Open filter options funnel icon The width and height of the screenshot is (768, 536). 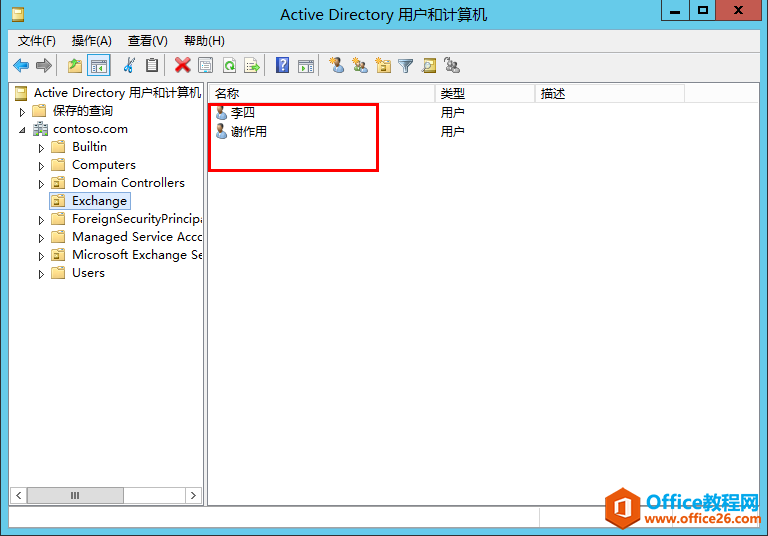(406, 65)
